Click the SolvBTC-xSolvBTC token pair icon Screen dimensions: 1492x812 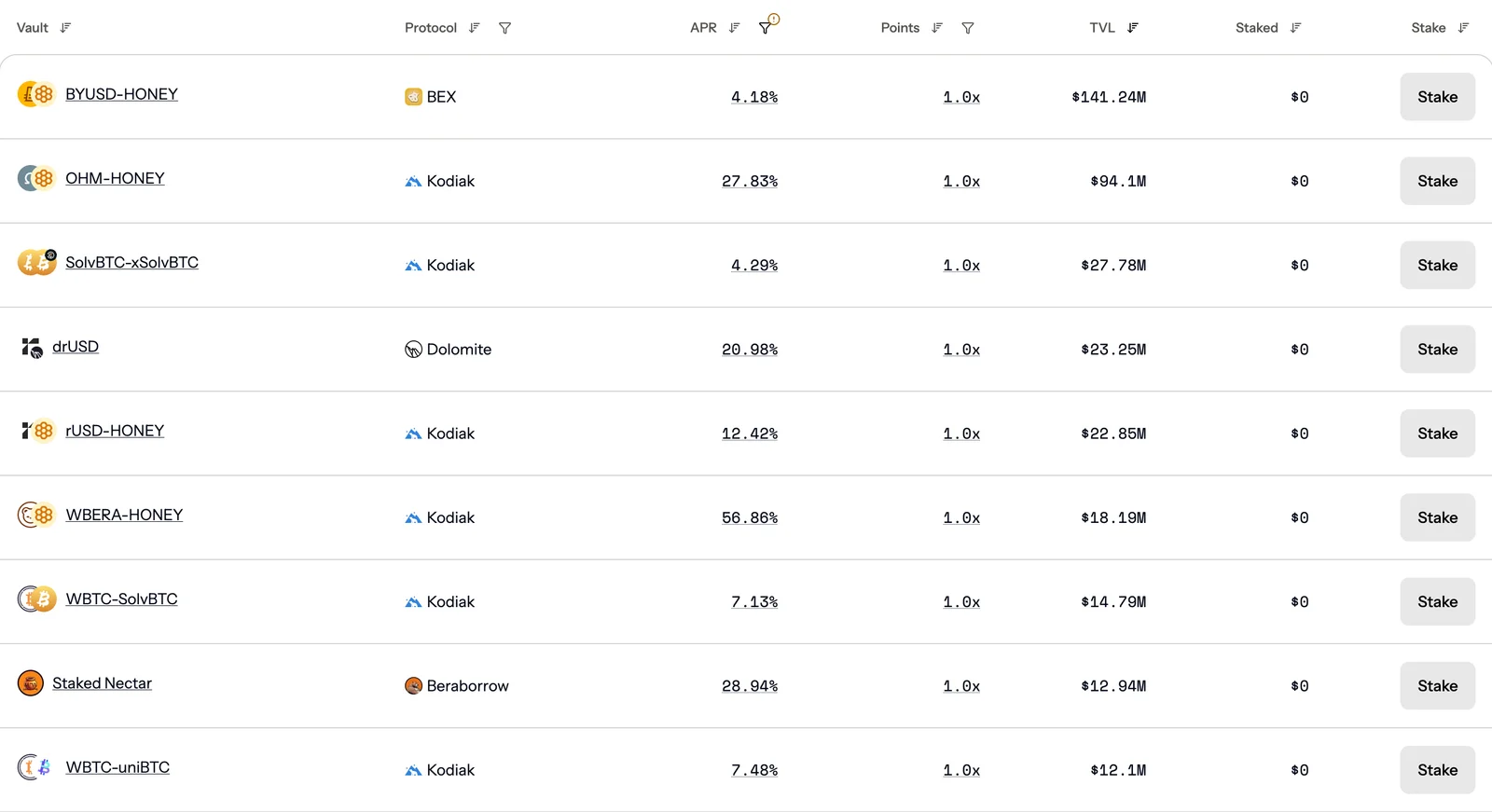[37, 262]
